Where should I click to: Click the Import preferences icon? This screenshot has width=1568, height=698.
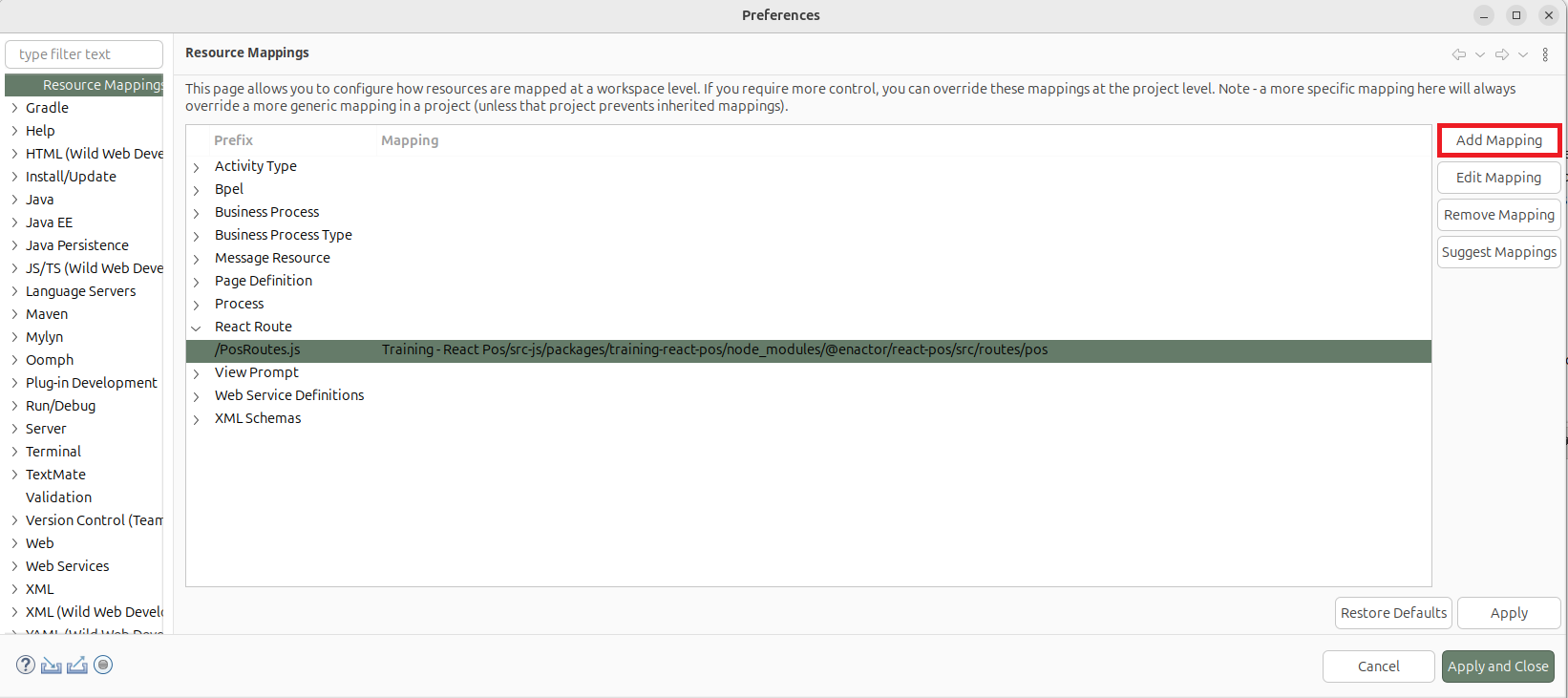click(52, 666)
